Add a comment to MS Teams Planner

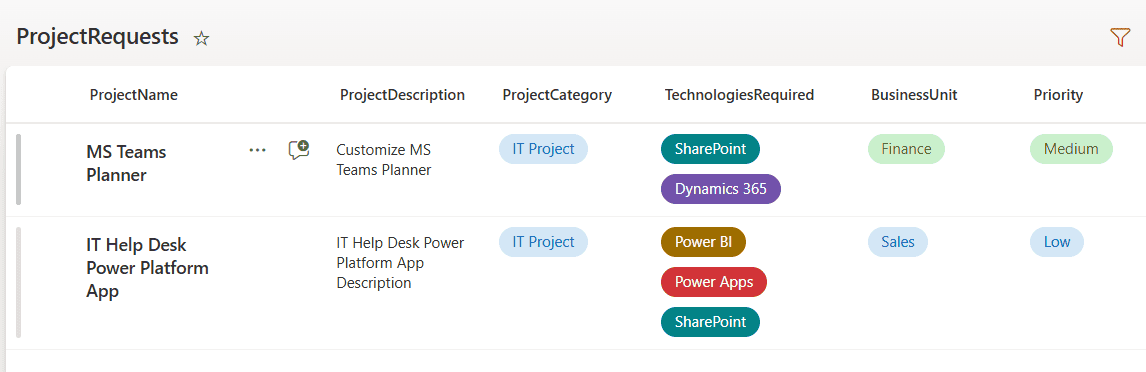click(298, 150)
